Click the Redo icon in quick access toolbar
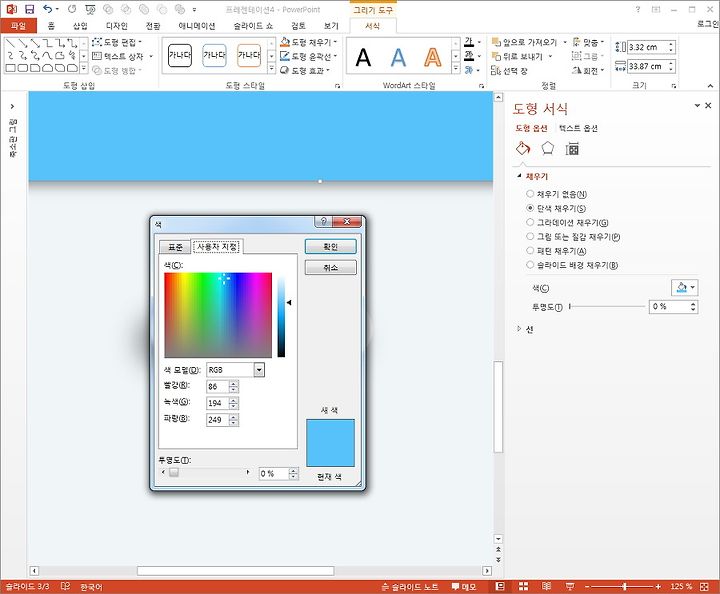The image size is (720, 594). pyautogui.click(x=72, y=9)
